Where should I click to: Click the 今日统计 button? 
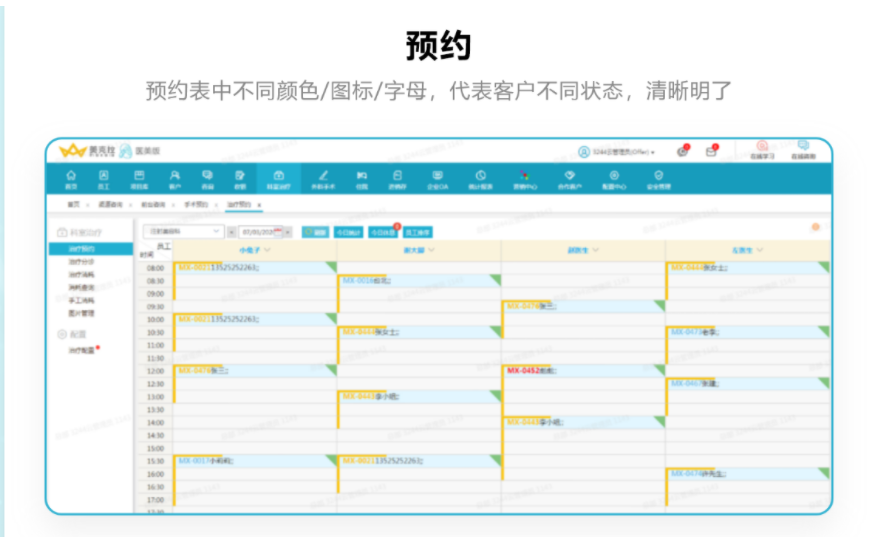pyautogui.click(x=349, y=232)
